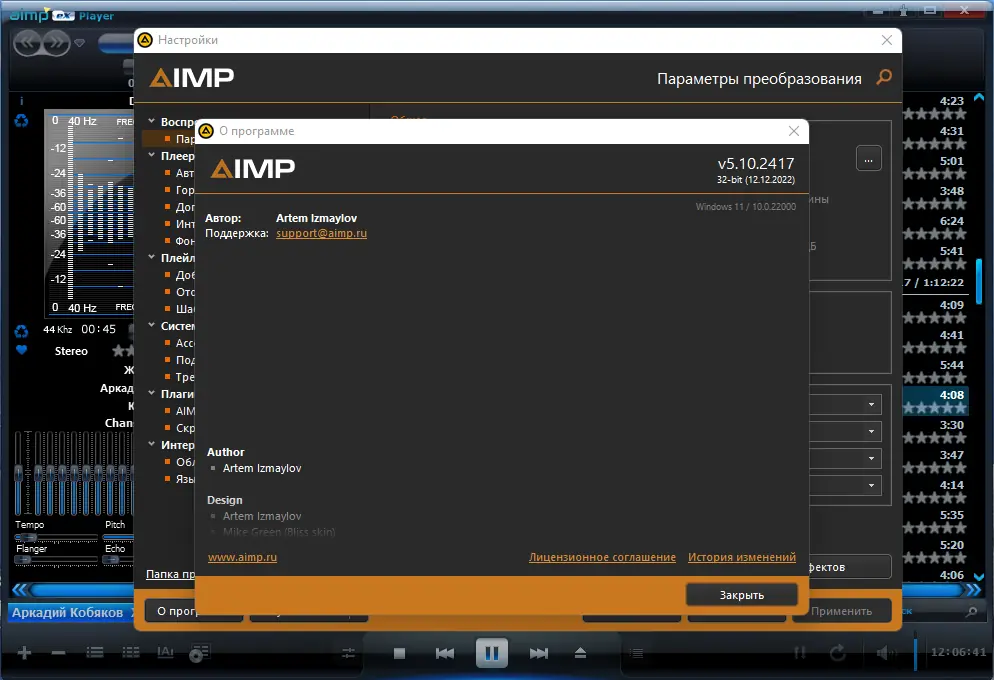994x680 pixels.
Task: Visit the www.aimp.ru website link
Action: [x=242, y=557]
